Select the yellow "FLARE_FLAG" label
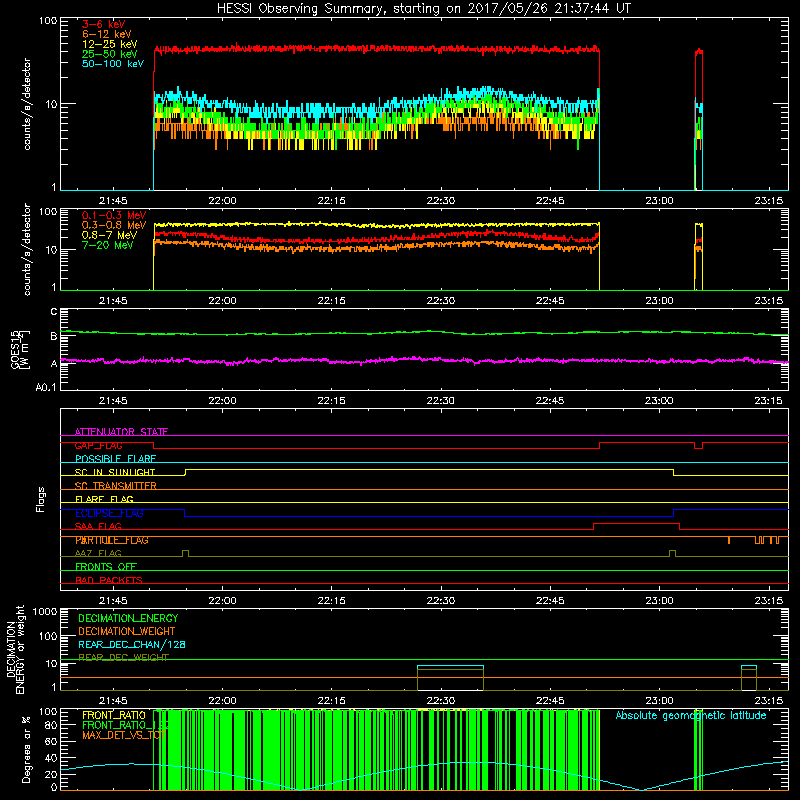 [x=104, y=499]
